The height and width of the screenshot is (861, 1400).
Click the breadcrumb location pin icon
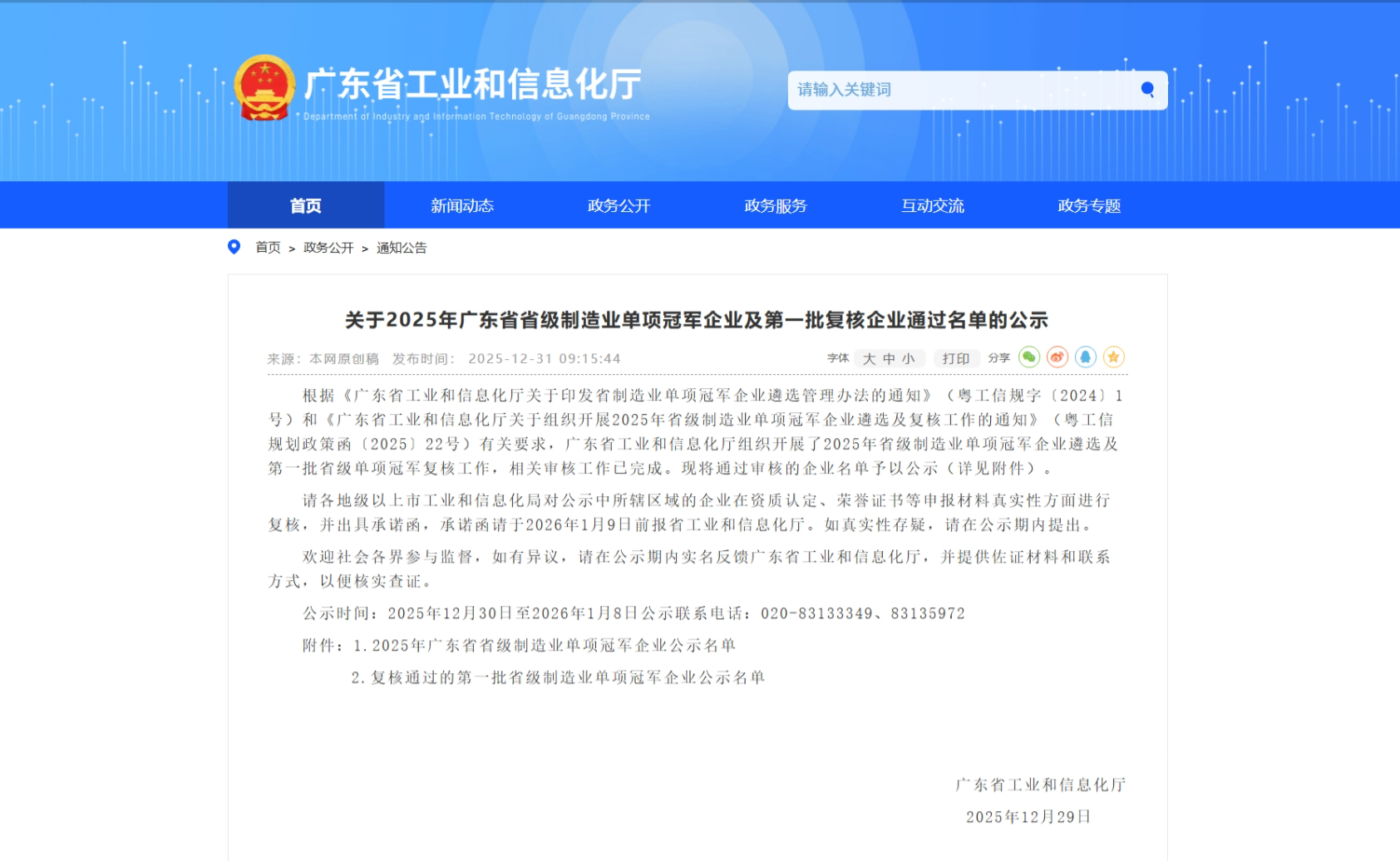coord(234,247)
